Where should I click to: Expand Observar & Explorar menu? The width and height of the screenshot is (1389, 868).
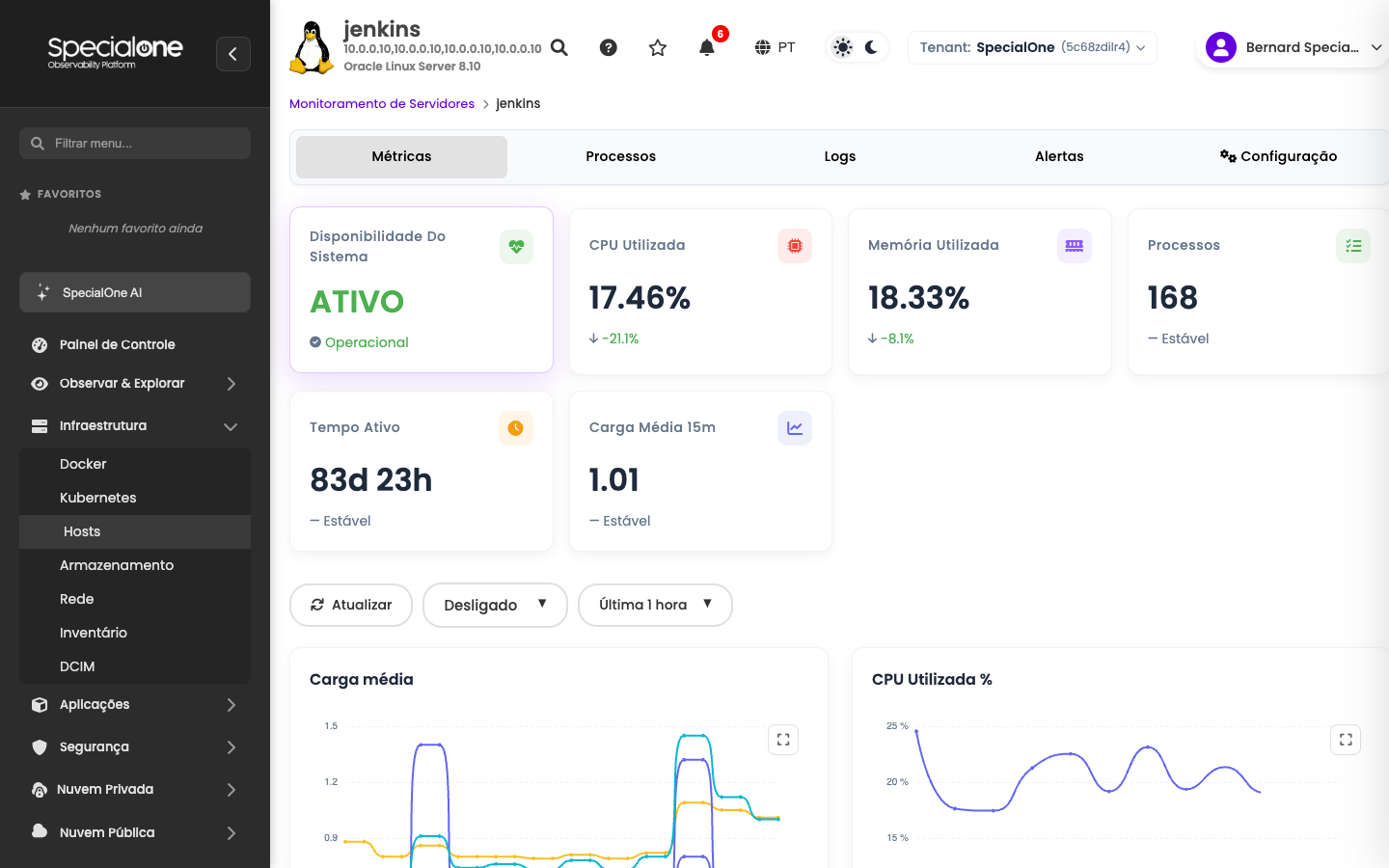tap(135, 383)
